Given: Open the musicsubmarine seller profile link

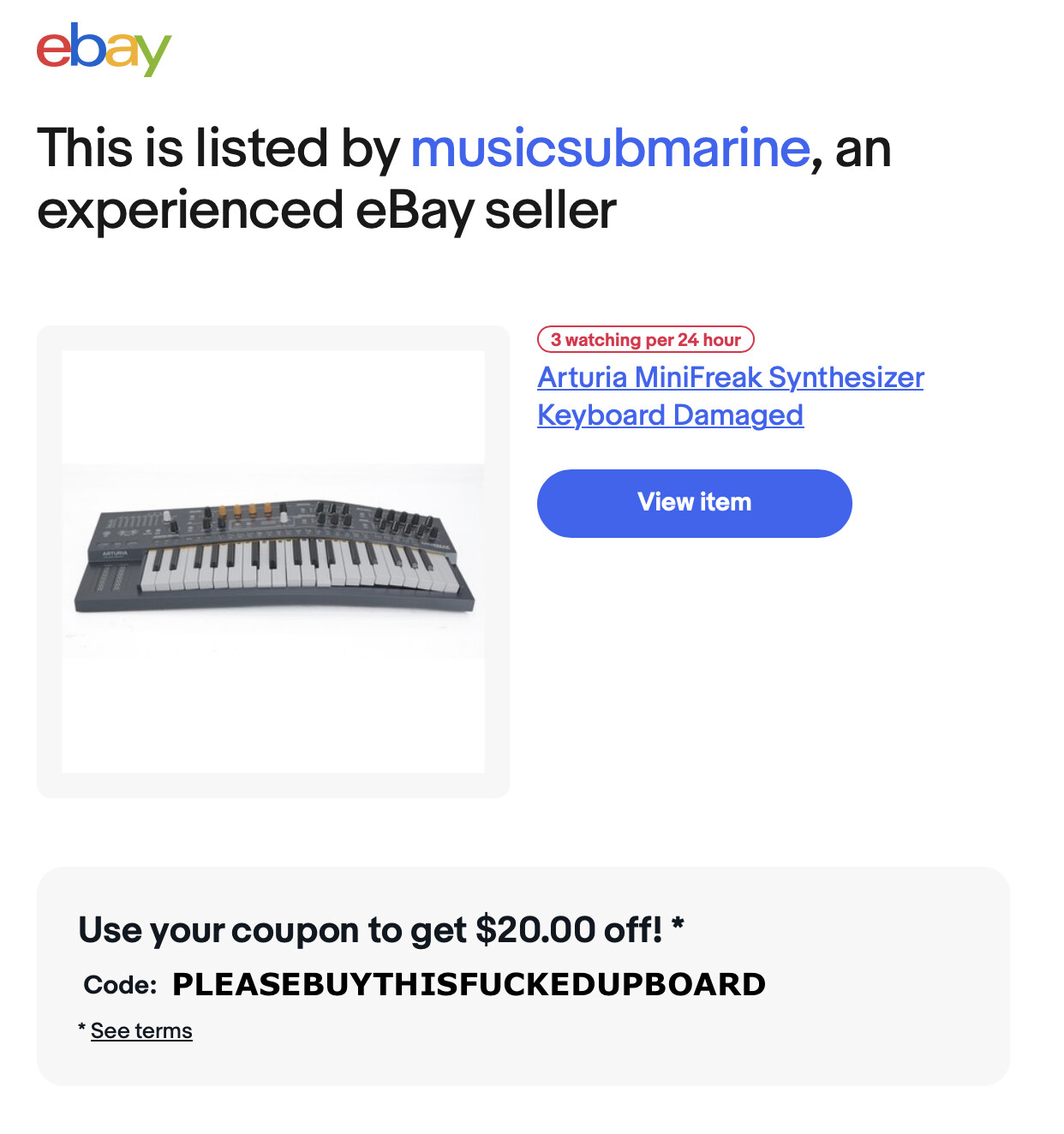Looking at the screenshot, I should tap(610, 147).
